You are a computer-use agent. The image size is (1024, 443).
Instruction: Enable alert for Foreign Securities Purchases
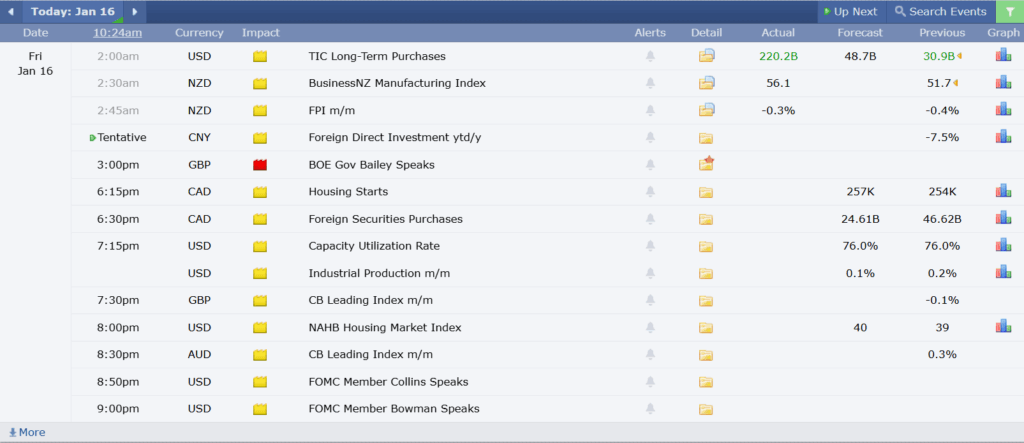[x=651, y=218]
